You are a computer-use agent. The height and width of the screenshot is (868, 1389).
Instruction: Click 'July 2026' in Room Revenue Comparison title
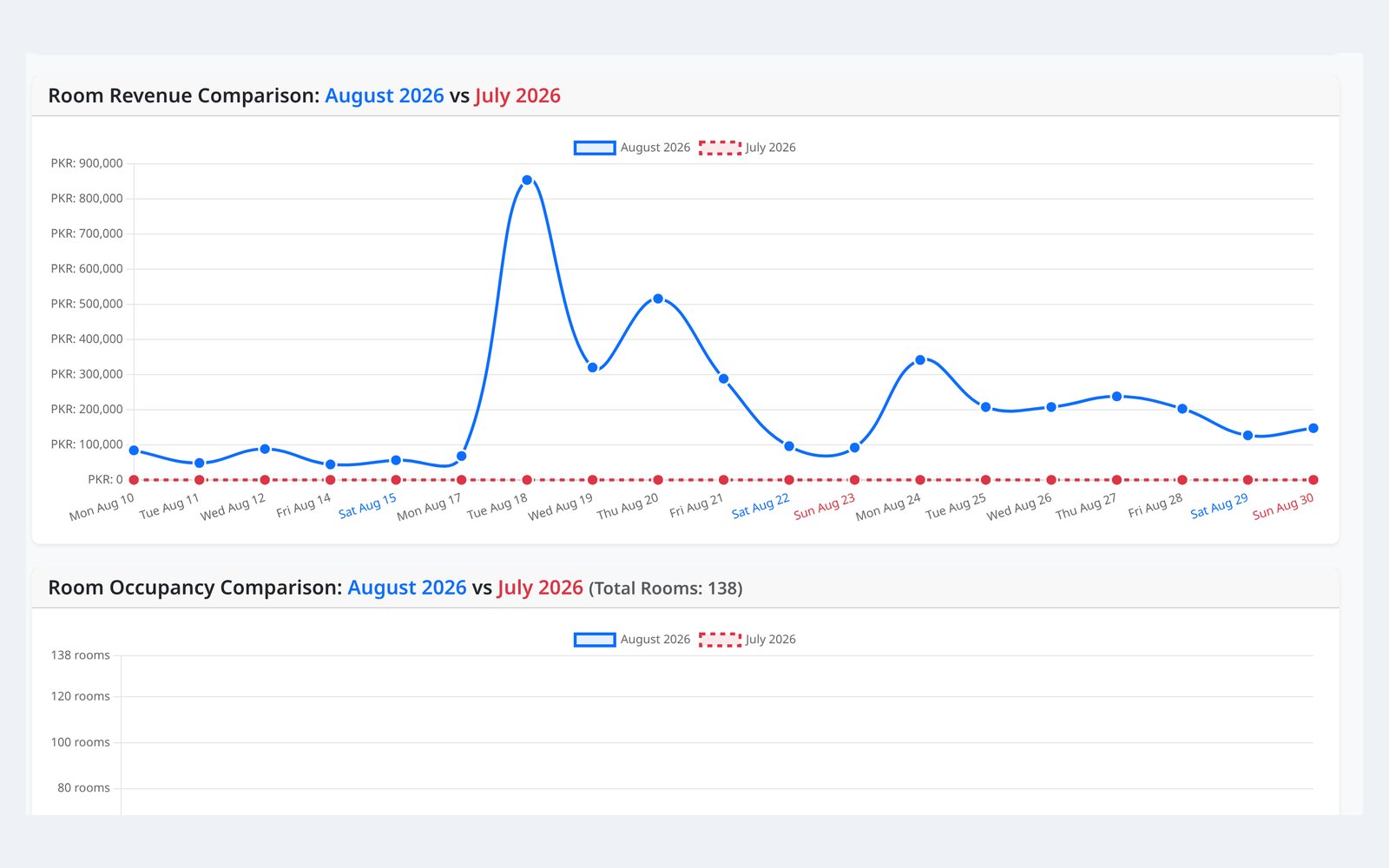(517, 95)
